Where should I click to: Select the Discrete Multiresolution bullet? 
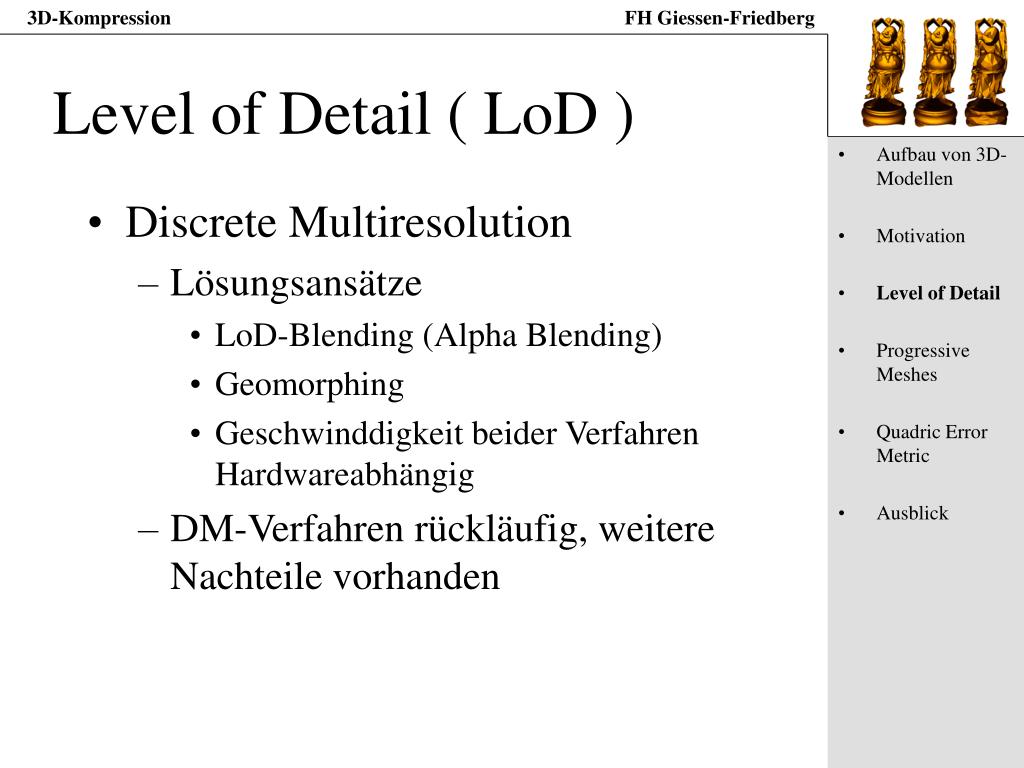click(x=348, y=223)
